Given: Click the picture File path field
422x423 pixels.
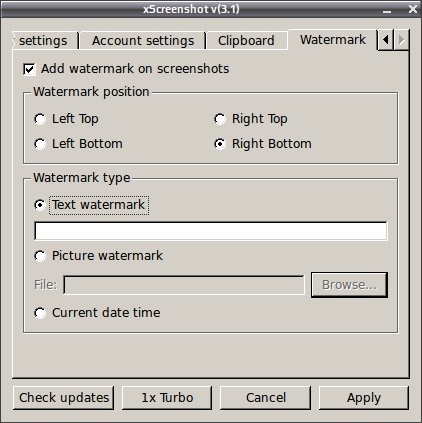Looking at the screenshot, I should point(184,285).
